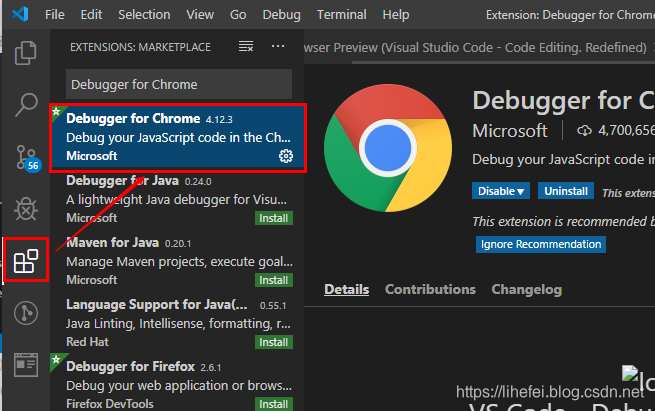655x411 pixels.
Task: Switch to the Details tab
Action: point(346,289)
